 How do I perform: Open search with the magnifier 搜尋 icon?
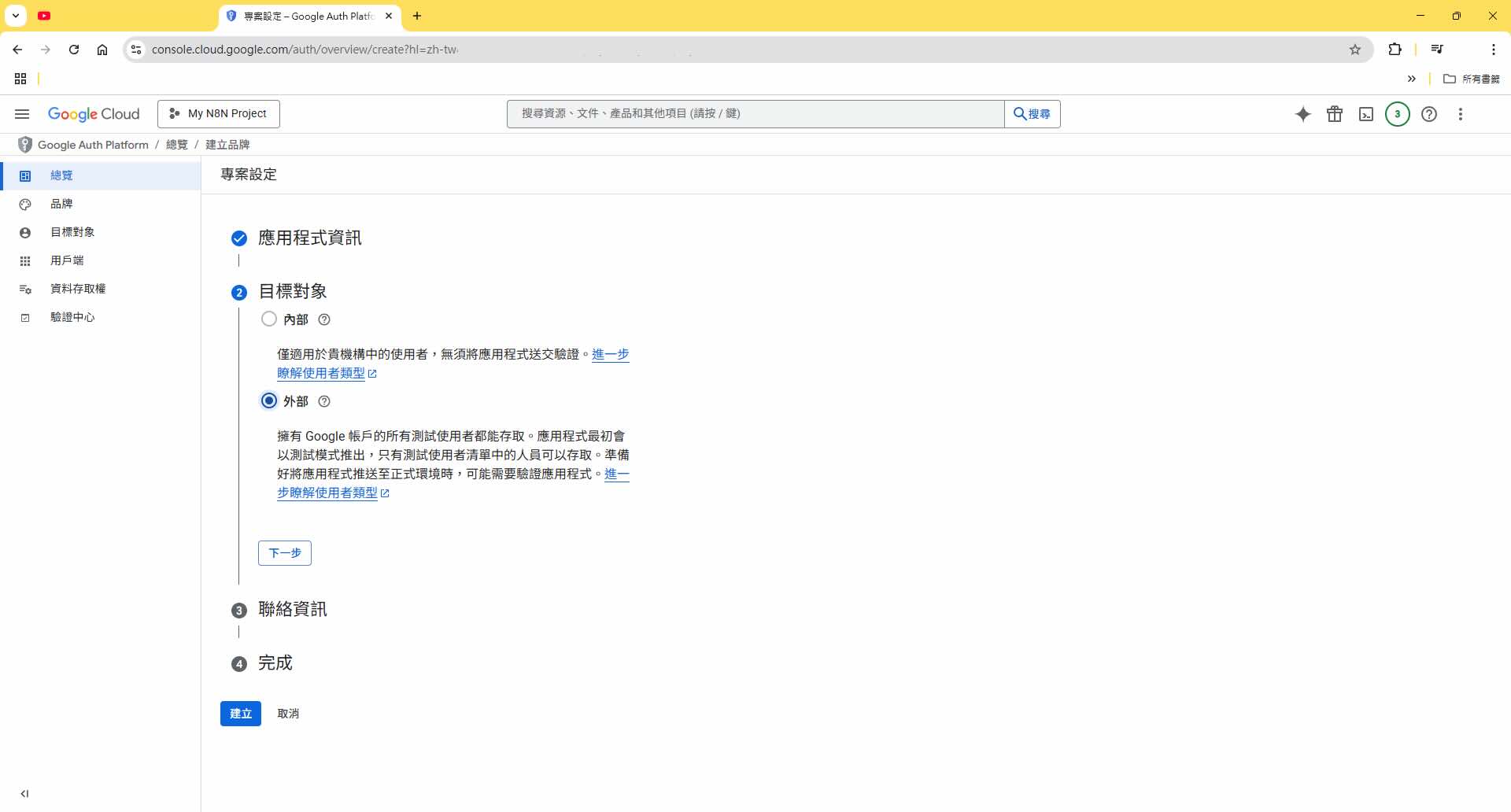[1032, 113]
